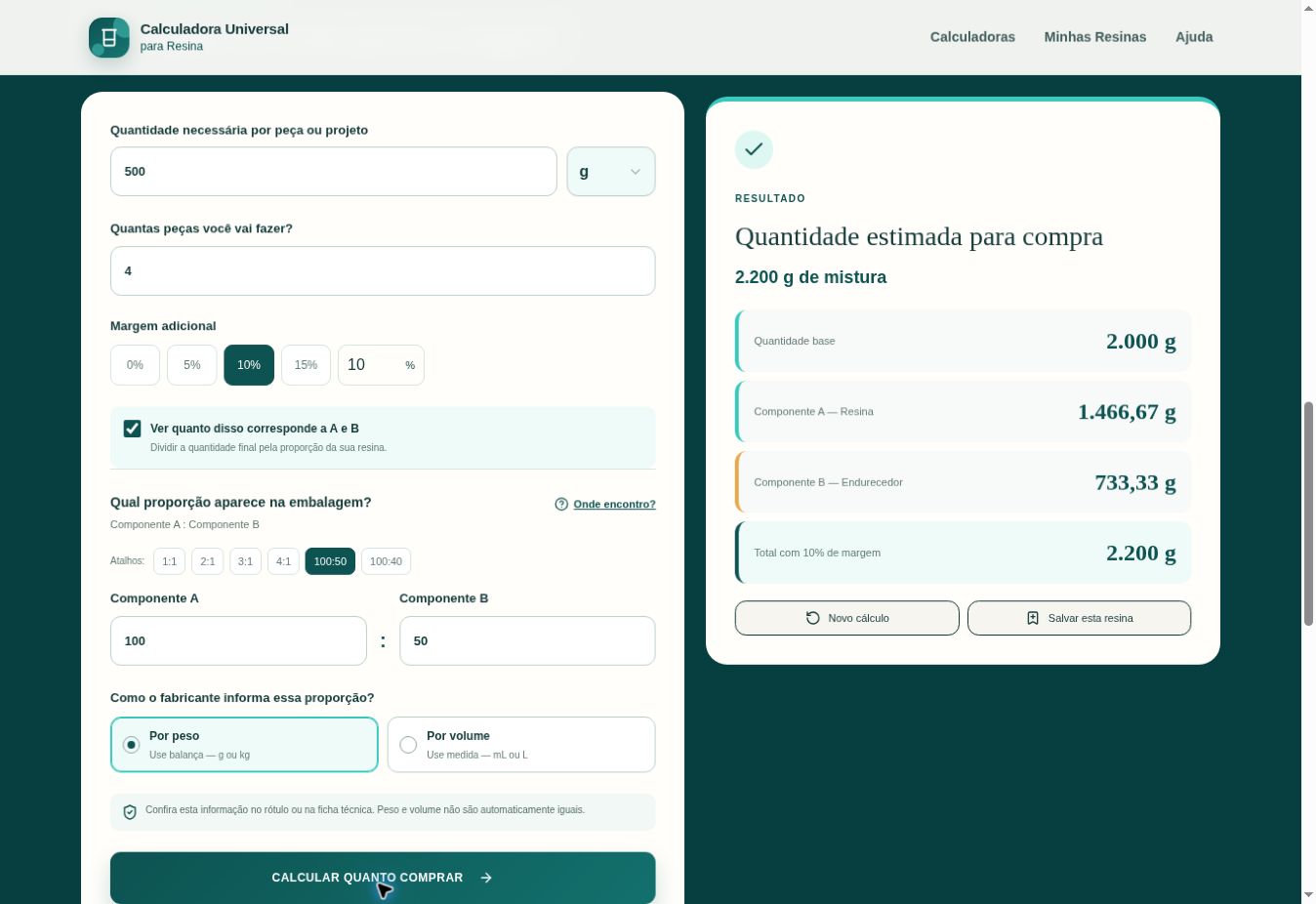Click the Calculadora Universal title text
This screenshot has width=1316, height=904.
(x=215, y=29)
